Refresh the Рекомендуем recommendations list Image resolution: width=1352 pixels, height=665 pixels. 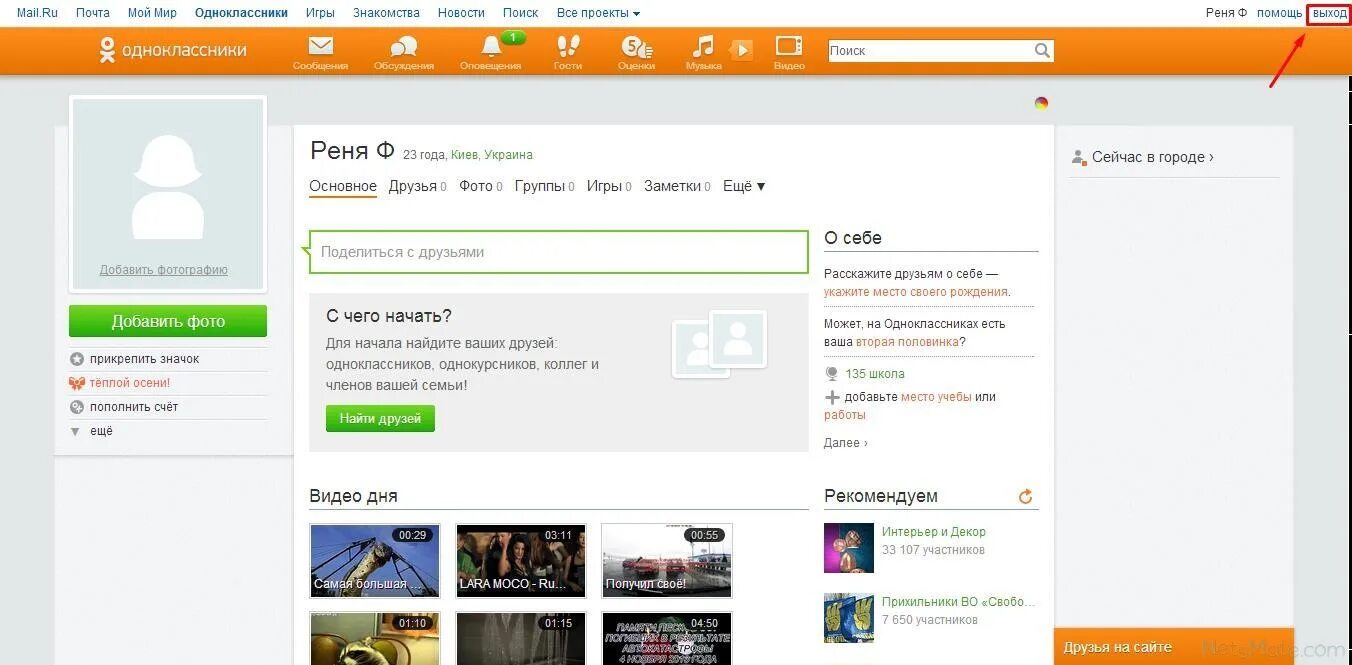click(1025, 496)
